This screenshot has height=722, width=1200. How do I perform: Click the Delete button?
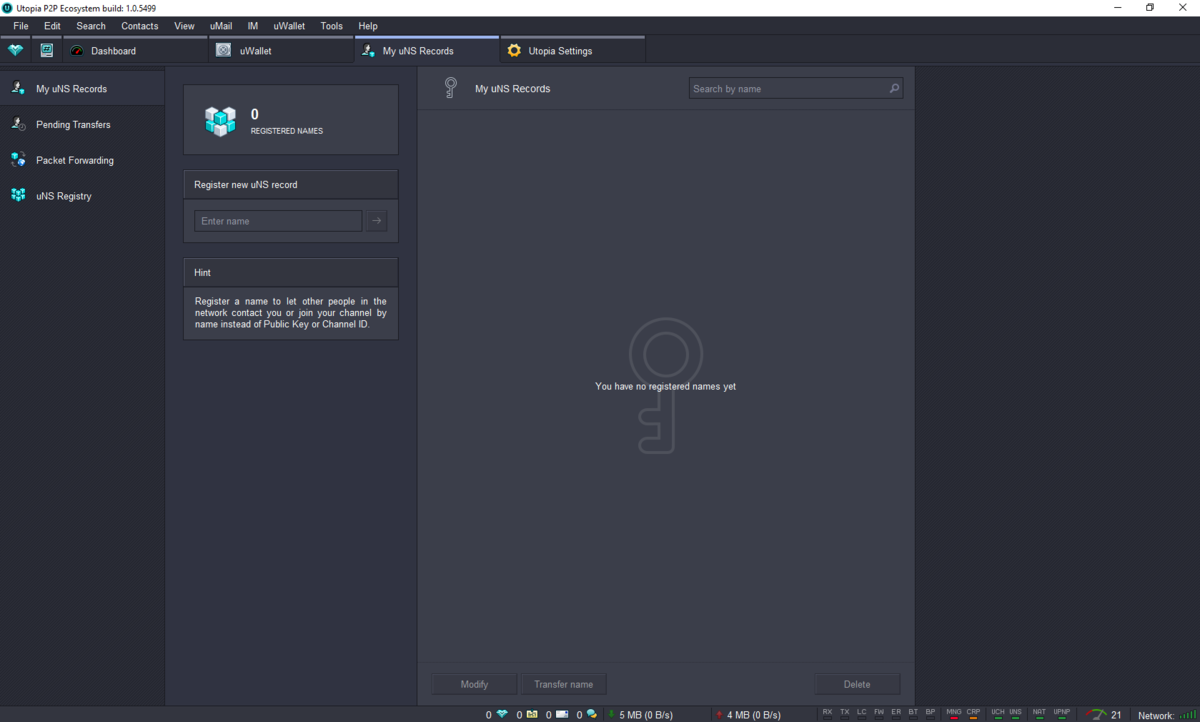[x=857, y=684]
